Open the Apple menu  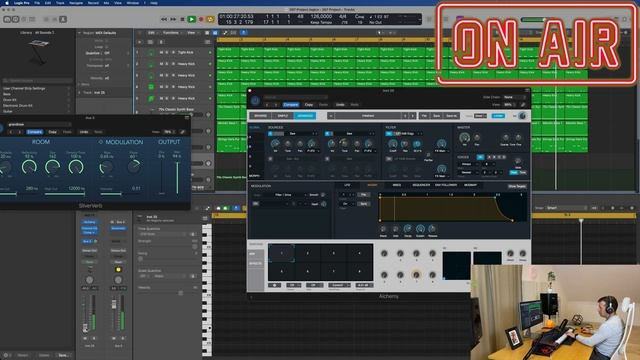click(7, 2)
